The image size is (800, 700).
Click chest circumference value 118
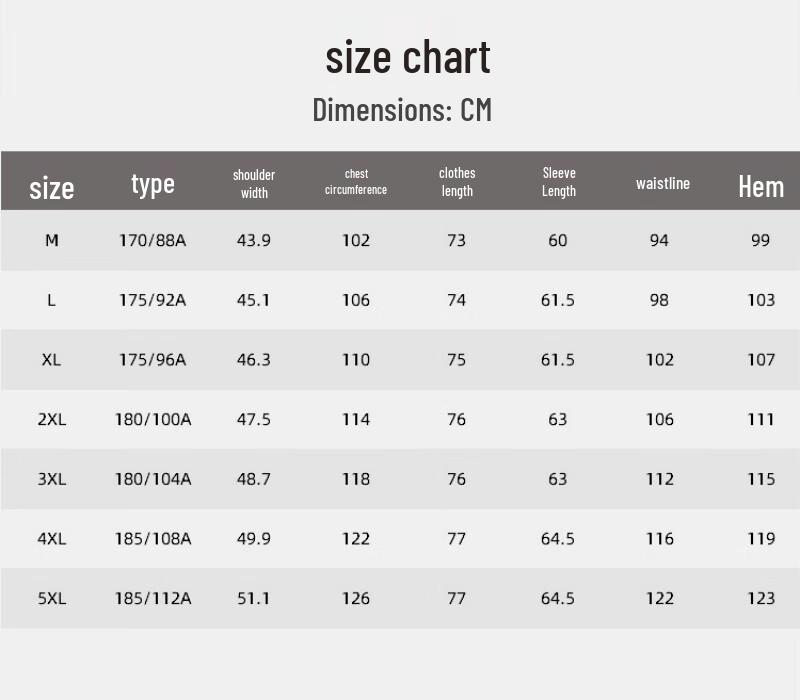tap(356, 479)
